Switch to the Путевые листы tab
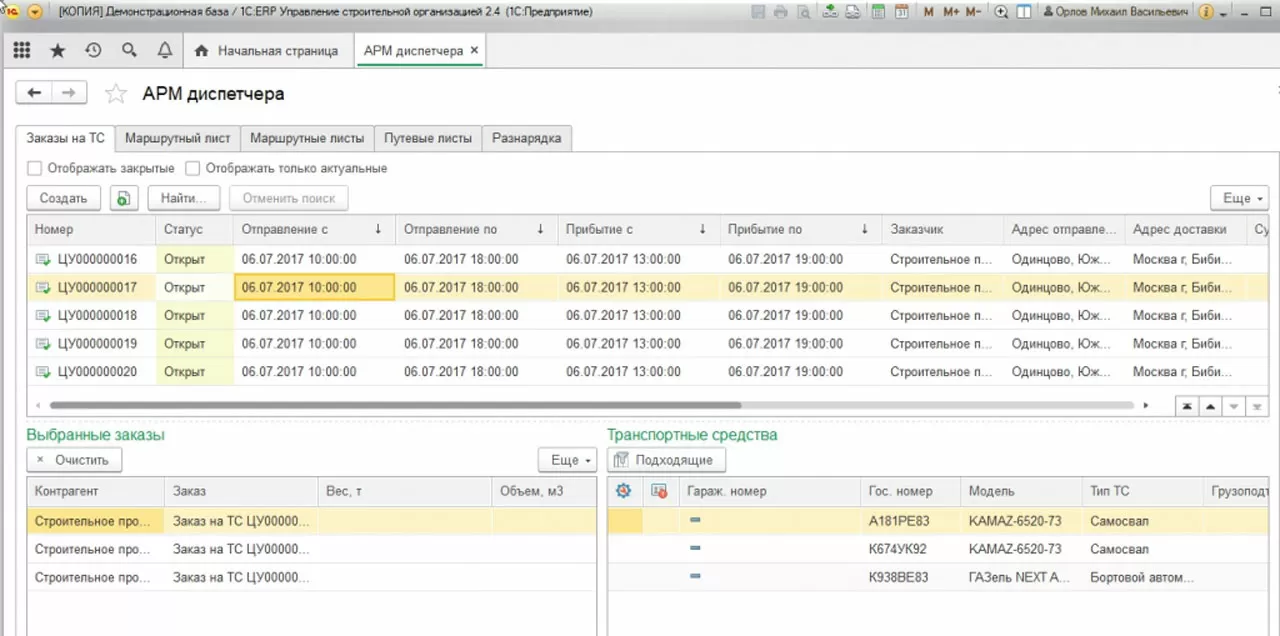This screenshot has width=1280, height=636. 428,138
